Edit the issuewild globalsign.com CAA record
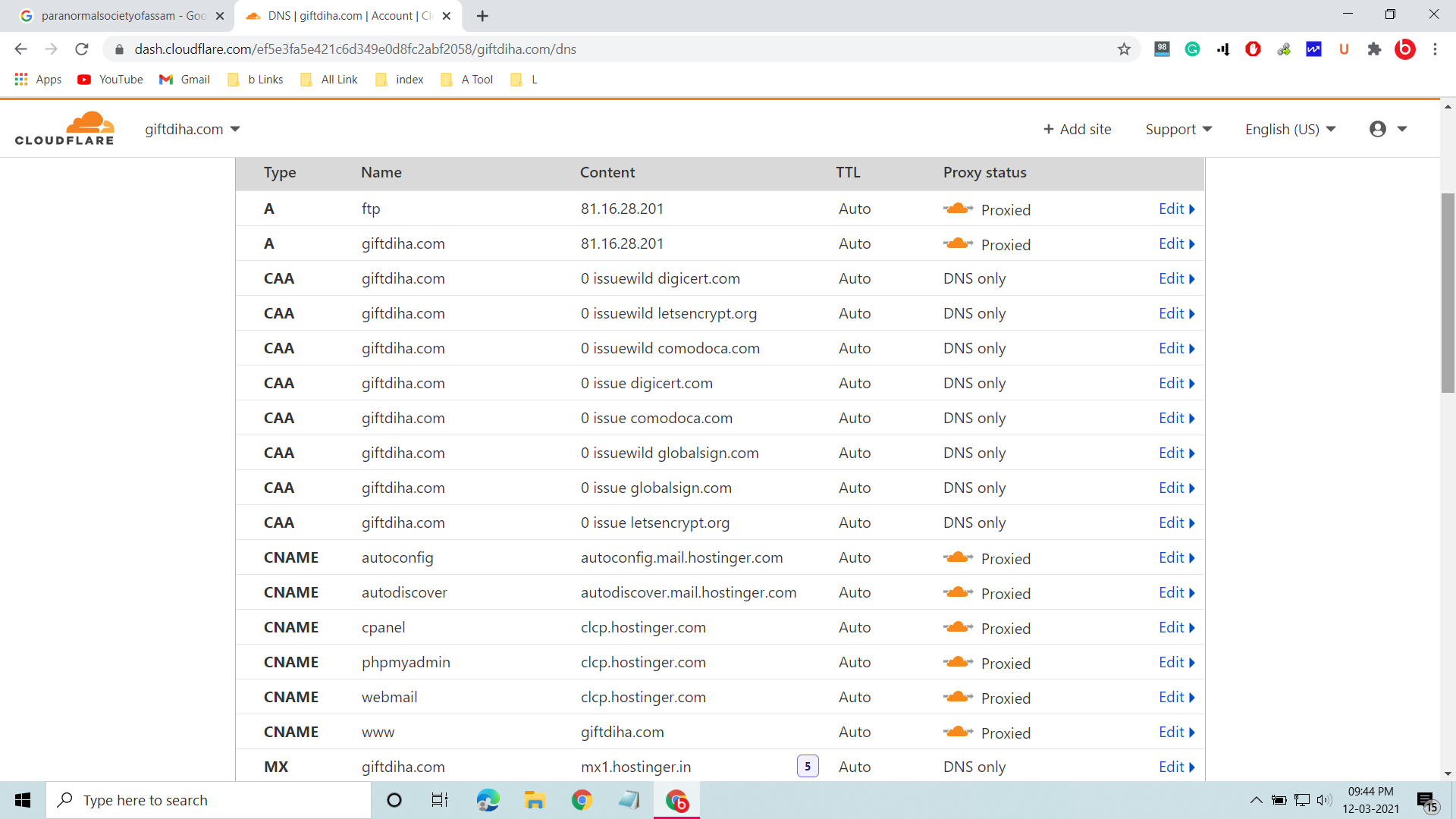Image resolution: width=1456 pixels, height=819 pixels. pyautogui.click(x=1176, y=453)
